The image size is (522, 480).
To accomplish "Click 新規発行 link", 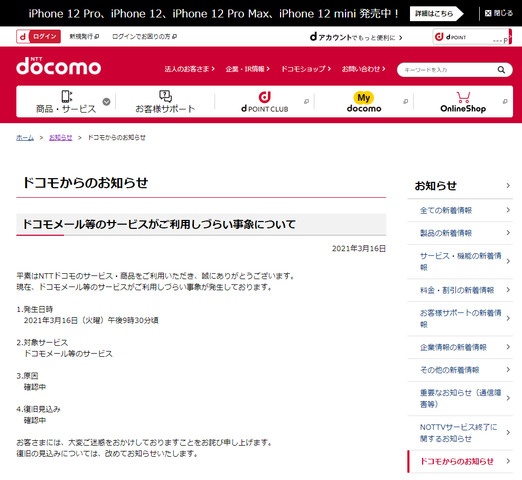I will (x=84, y=36).
